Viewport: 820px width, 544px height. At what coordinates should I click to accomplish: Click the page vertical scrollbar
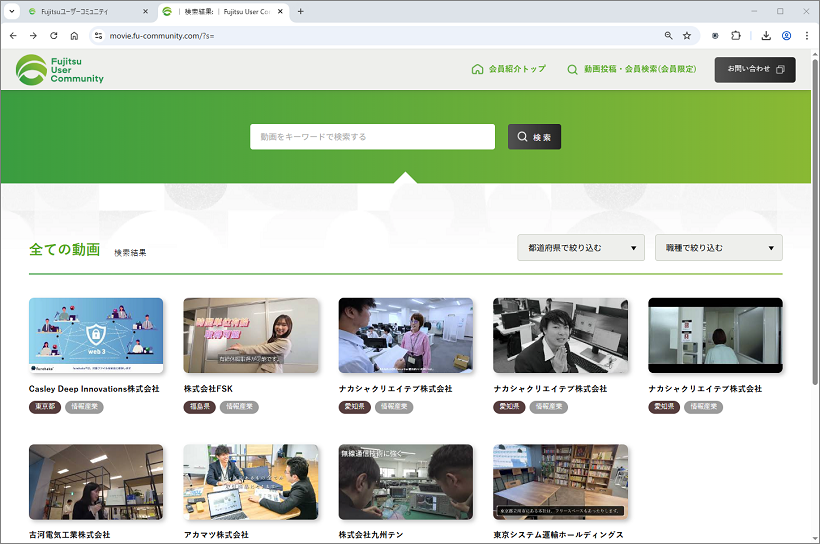[x=815, y=220]
